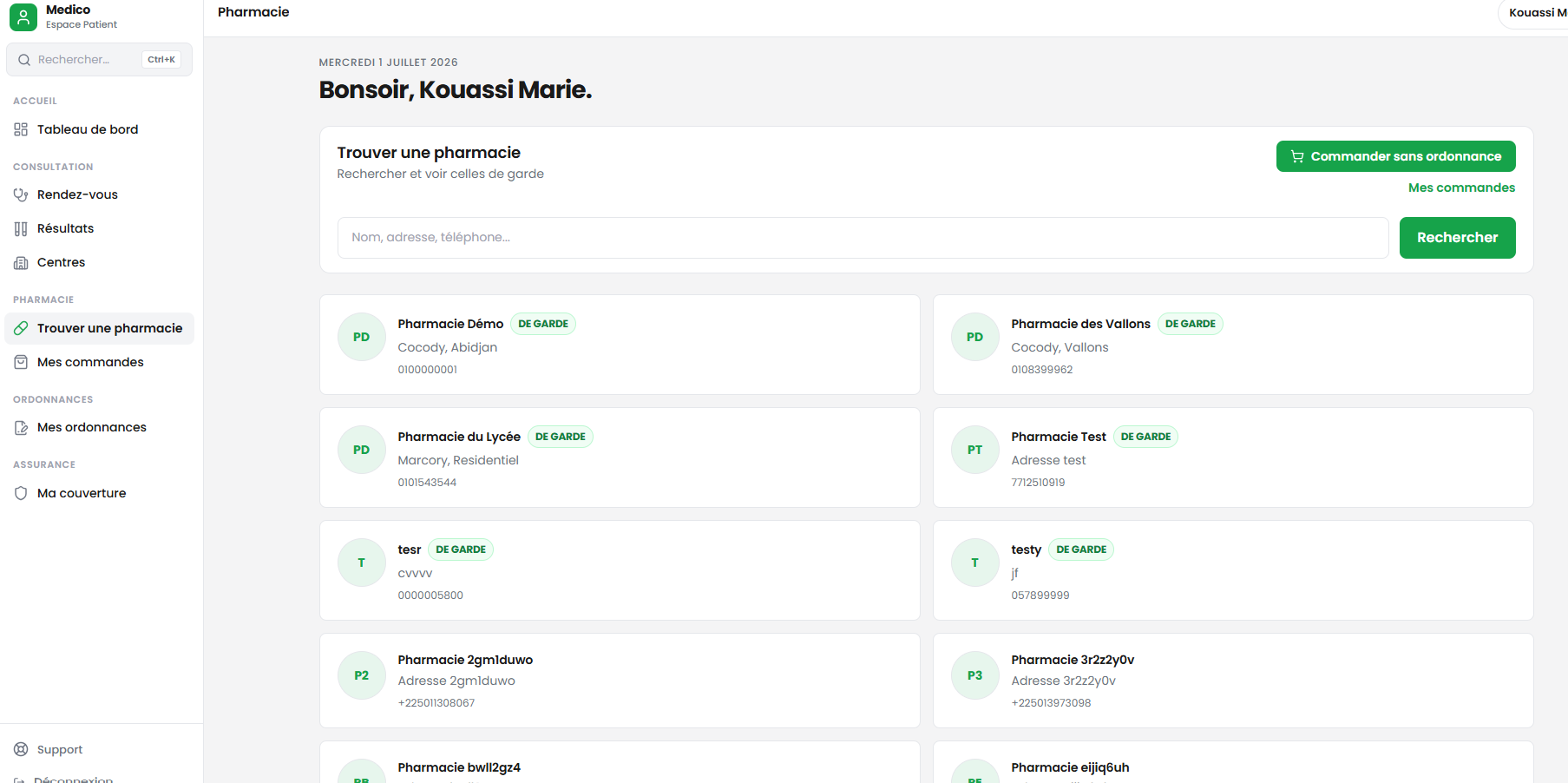Click the Rechercher green button

coord(1457,238)
